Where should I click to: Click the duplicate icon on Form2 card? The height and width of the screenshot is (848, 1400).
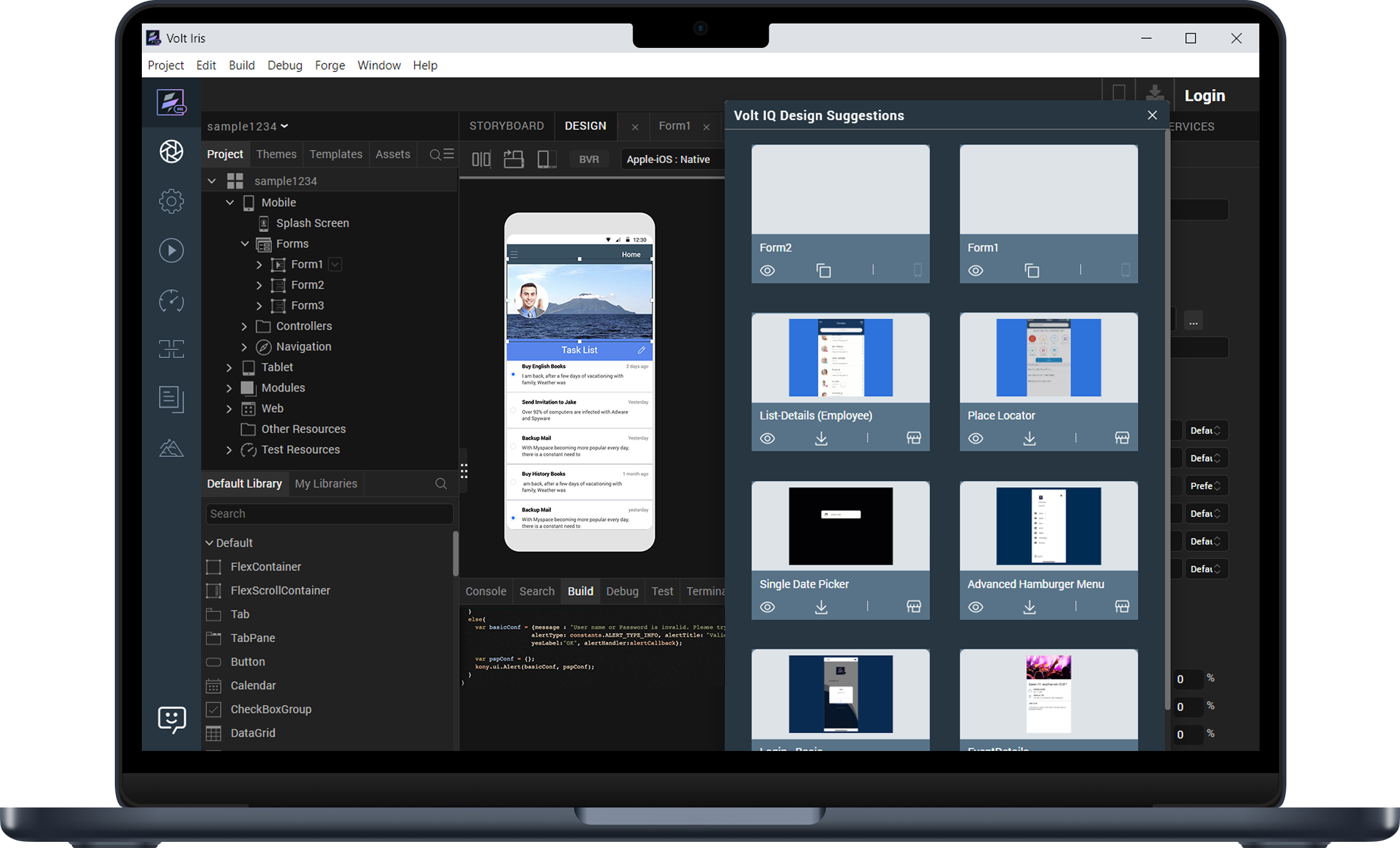click(823, 271)
